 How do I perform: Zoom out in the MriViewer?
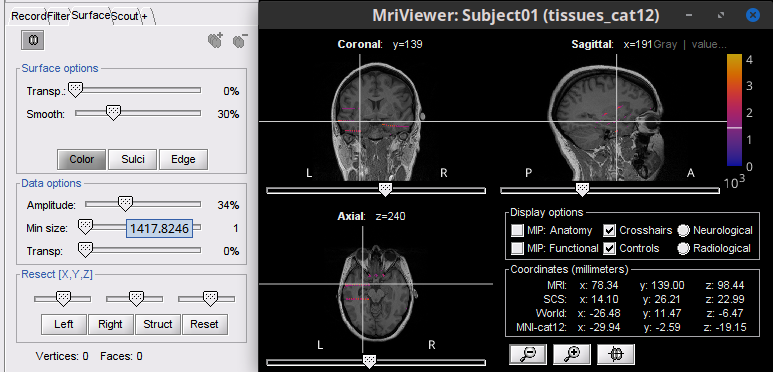(528, 353)
